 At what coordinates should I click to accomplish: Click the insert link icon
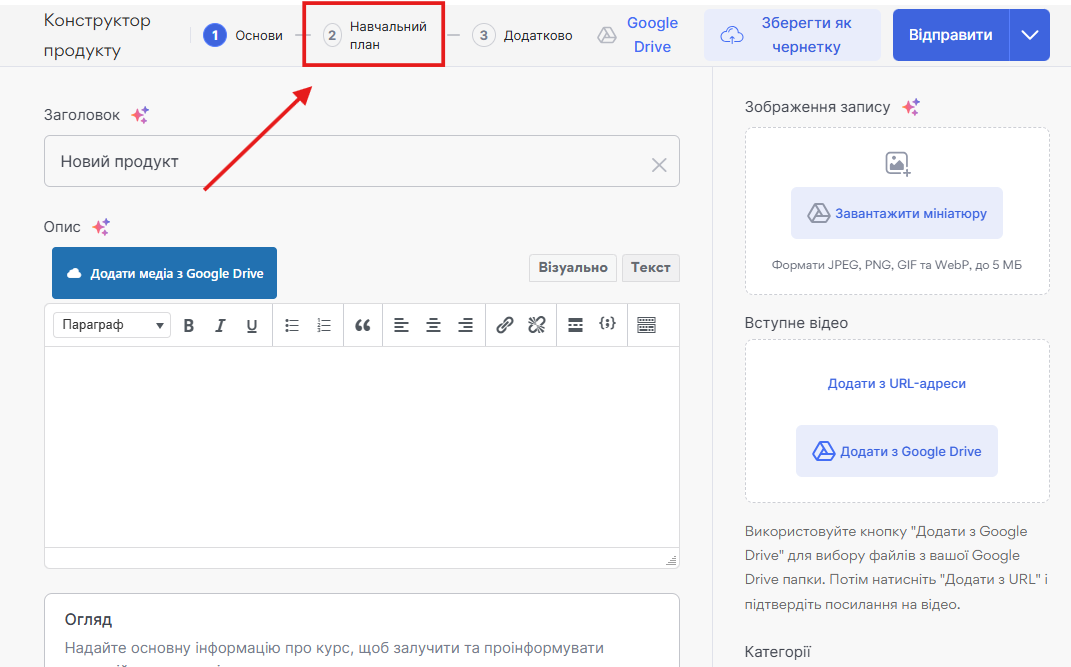pos(505,325)
